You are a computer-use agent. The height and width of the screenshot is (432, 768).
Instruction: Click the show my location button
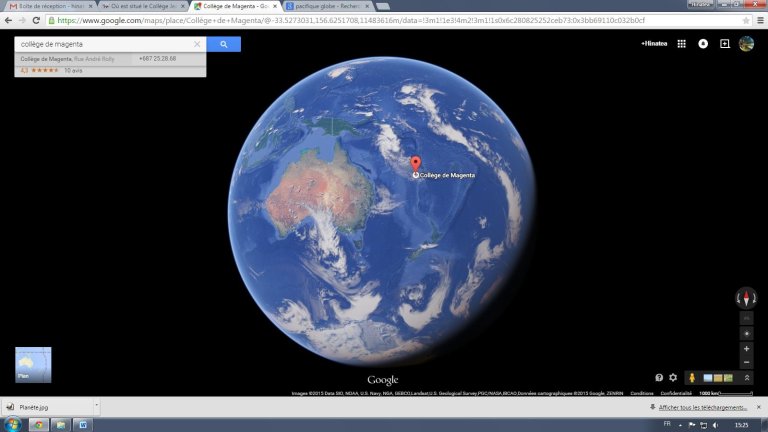click(746, 333)
